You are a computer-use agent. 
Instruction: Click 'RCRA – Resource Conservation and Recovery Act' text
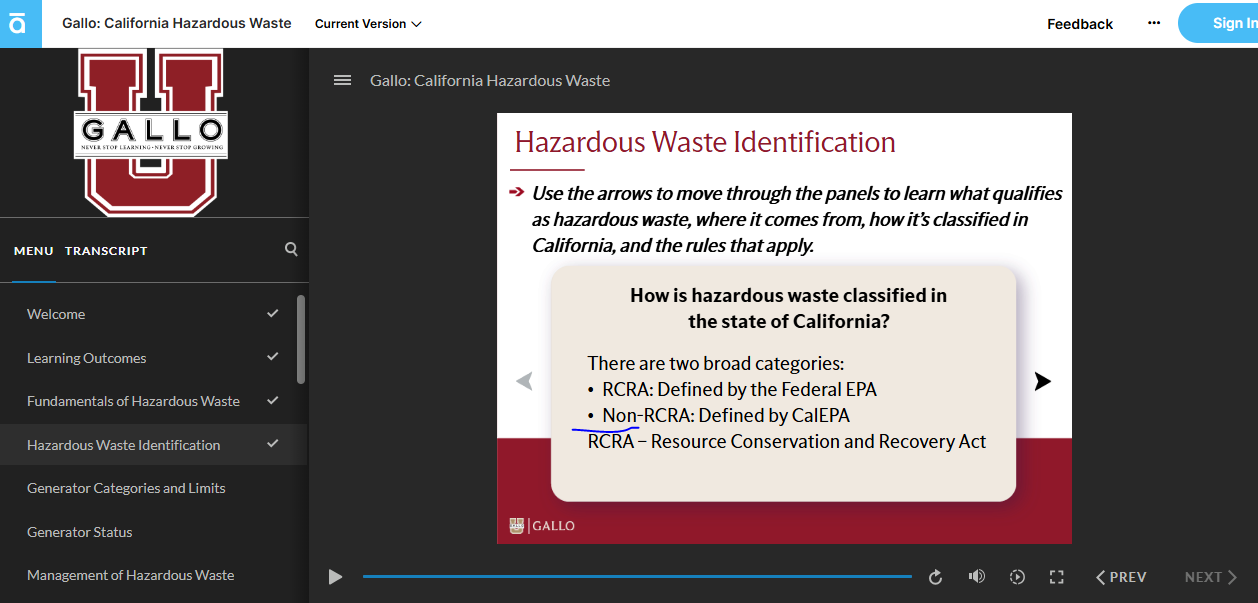coord(787,441)
